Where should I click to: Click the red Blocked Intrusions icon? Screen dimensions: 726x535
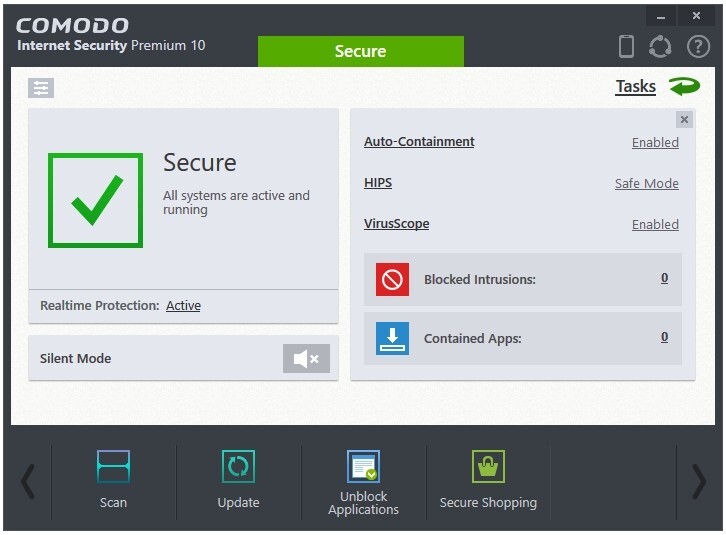(392, 279)
